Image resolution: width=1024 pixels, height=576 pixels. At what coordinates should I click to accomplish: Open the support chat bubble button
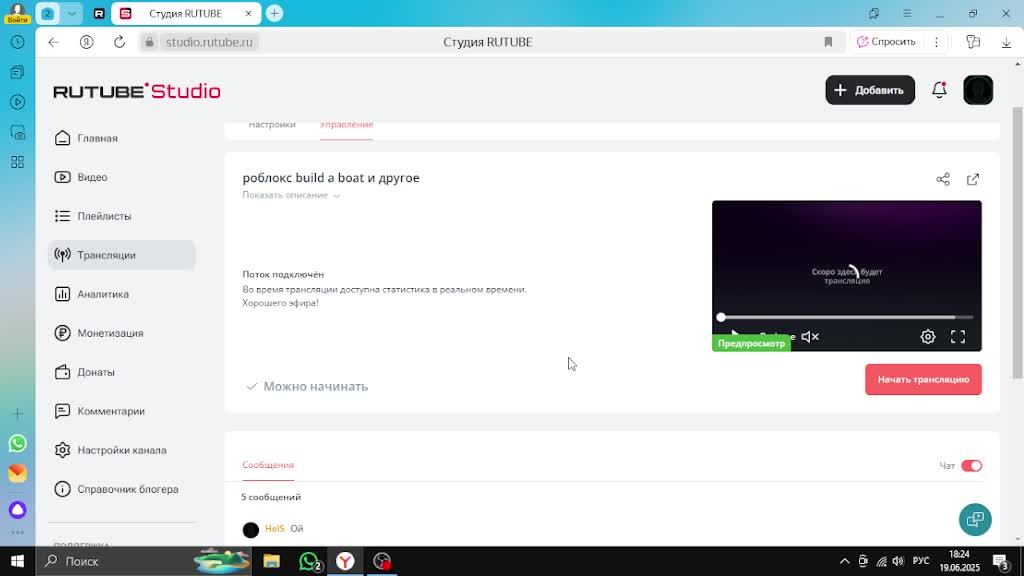point(975,520)
